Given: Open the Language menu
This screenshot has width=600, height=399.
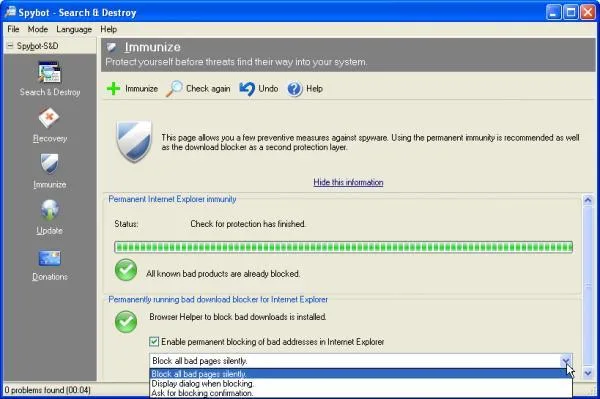Looking at the screenshot, I should [74, 29].
